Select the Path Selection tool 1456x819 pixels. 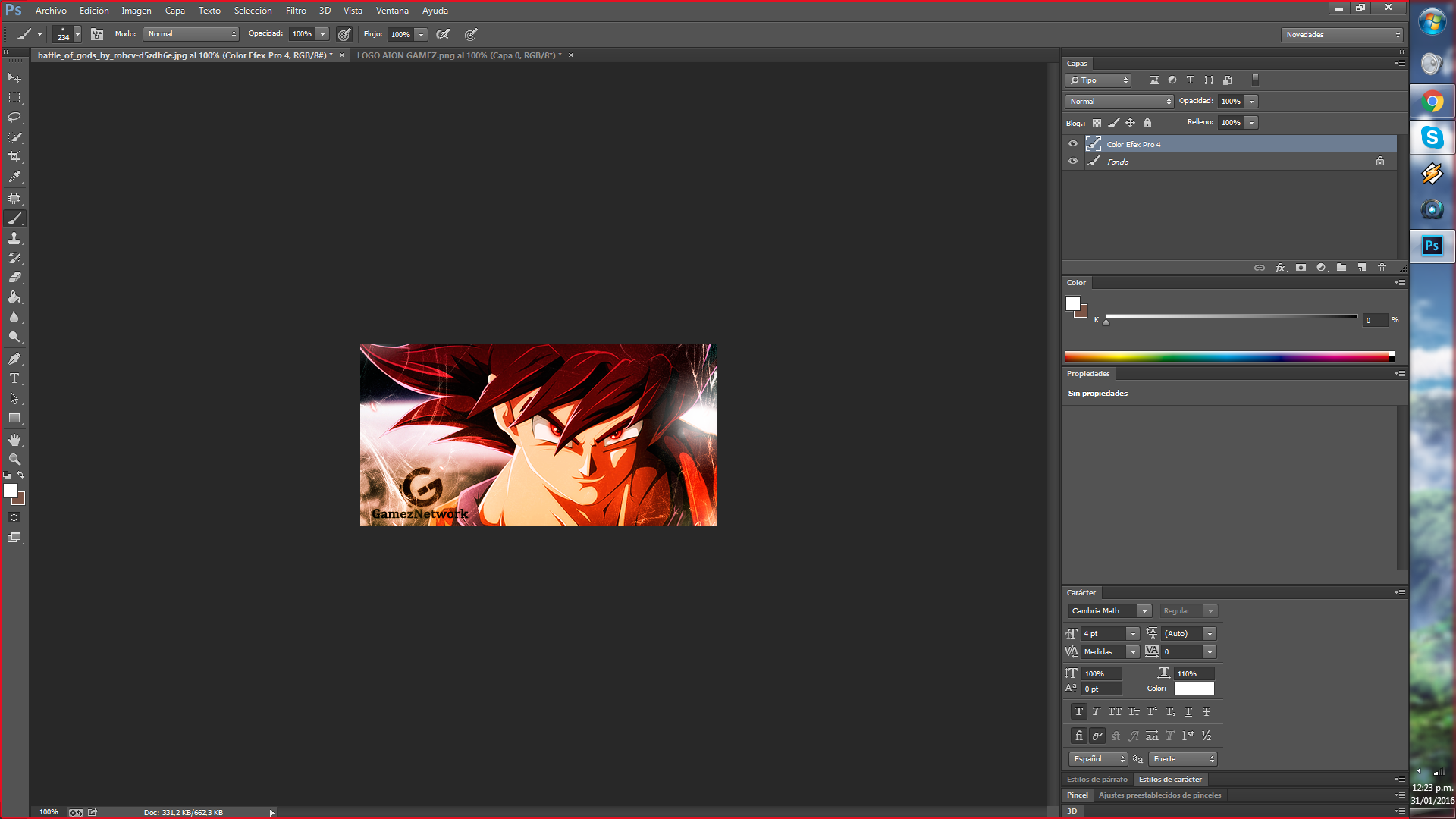pyautogui.click(x=14, y=398)
